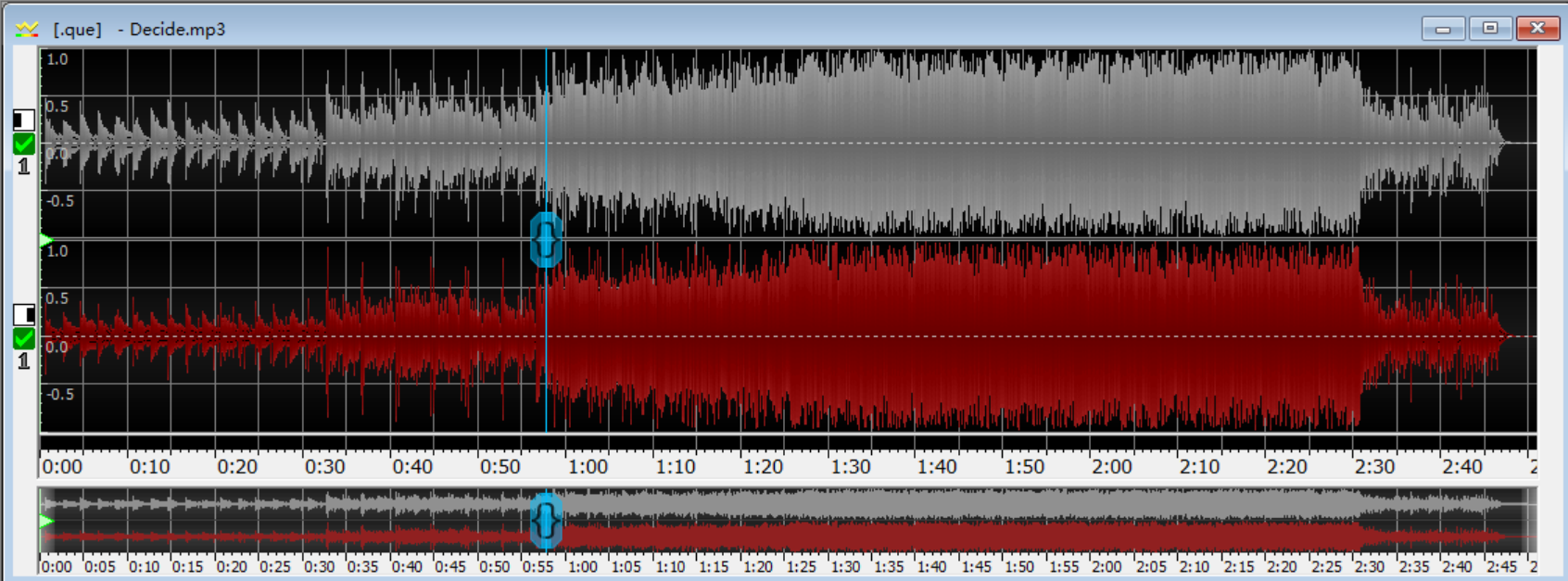Click the 1:55 label on the overview ruler
This screenshot has height=581, width=1568.
[x=1064, y=567]
